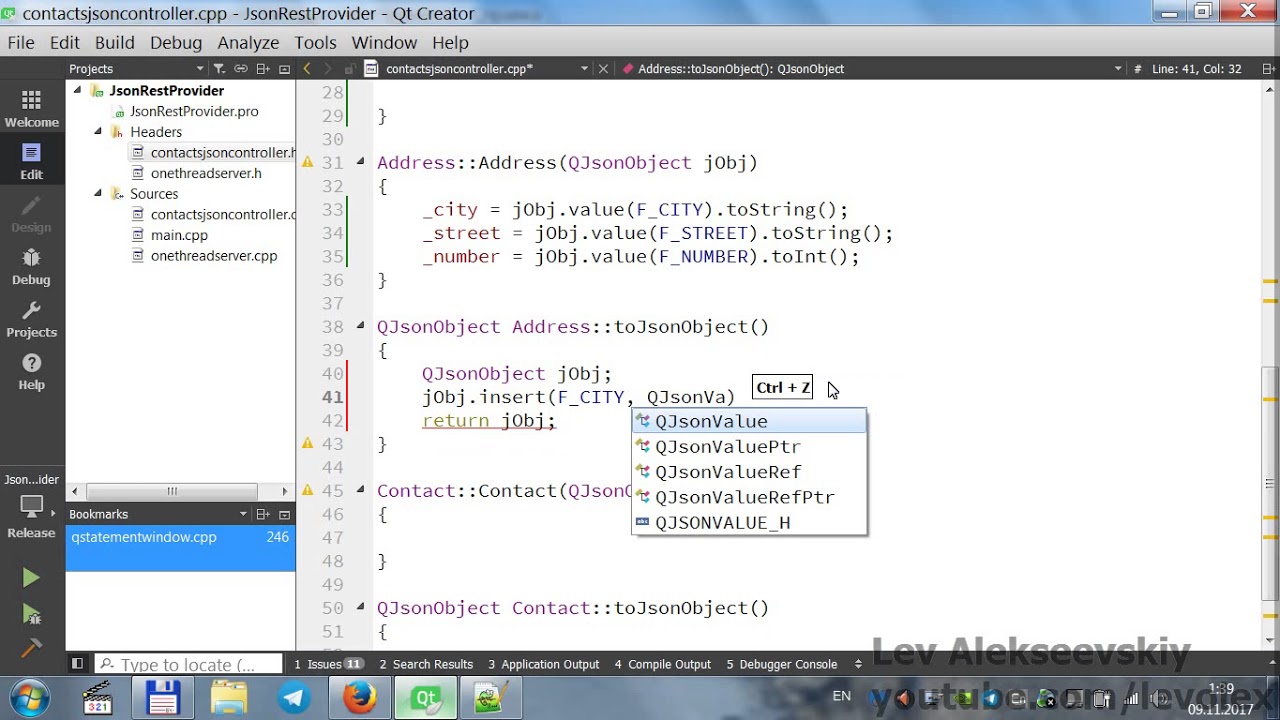Switch to Debug mode
The width and height of the screenshot is (1280, 720).
click(31, 267)
